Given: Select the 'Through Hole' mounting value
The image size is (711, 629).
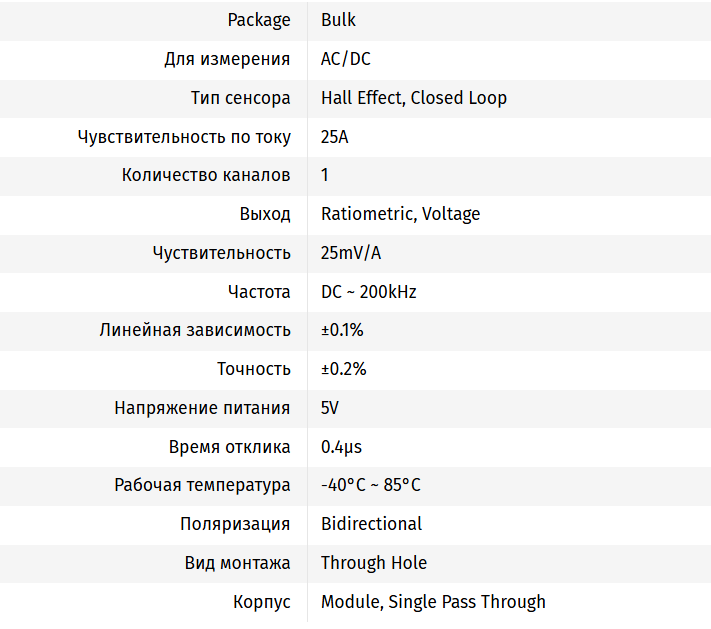Looking at the screenshot, I should [373, 563].
